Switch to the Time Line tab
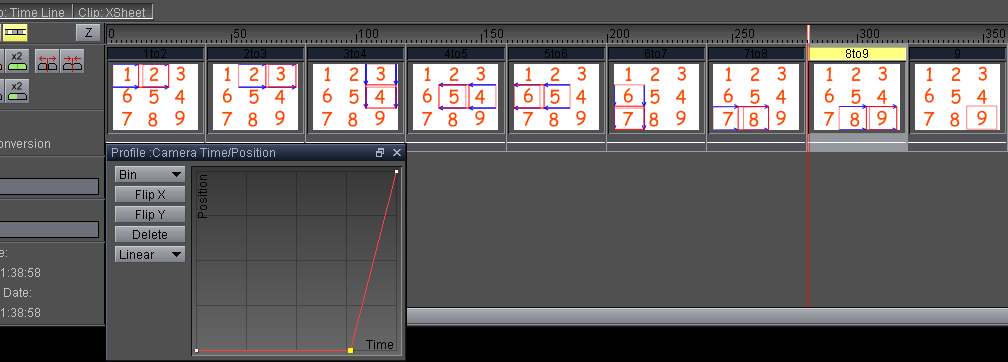1008x362 pixels. (x=35, y=12)
